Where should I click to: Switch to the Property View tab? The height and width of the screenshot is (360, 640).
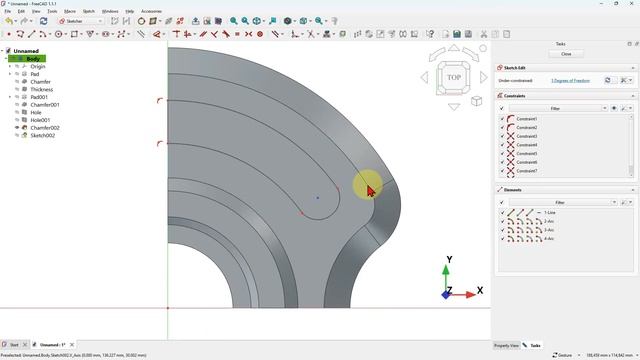point(506,345)
